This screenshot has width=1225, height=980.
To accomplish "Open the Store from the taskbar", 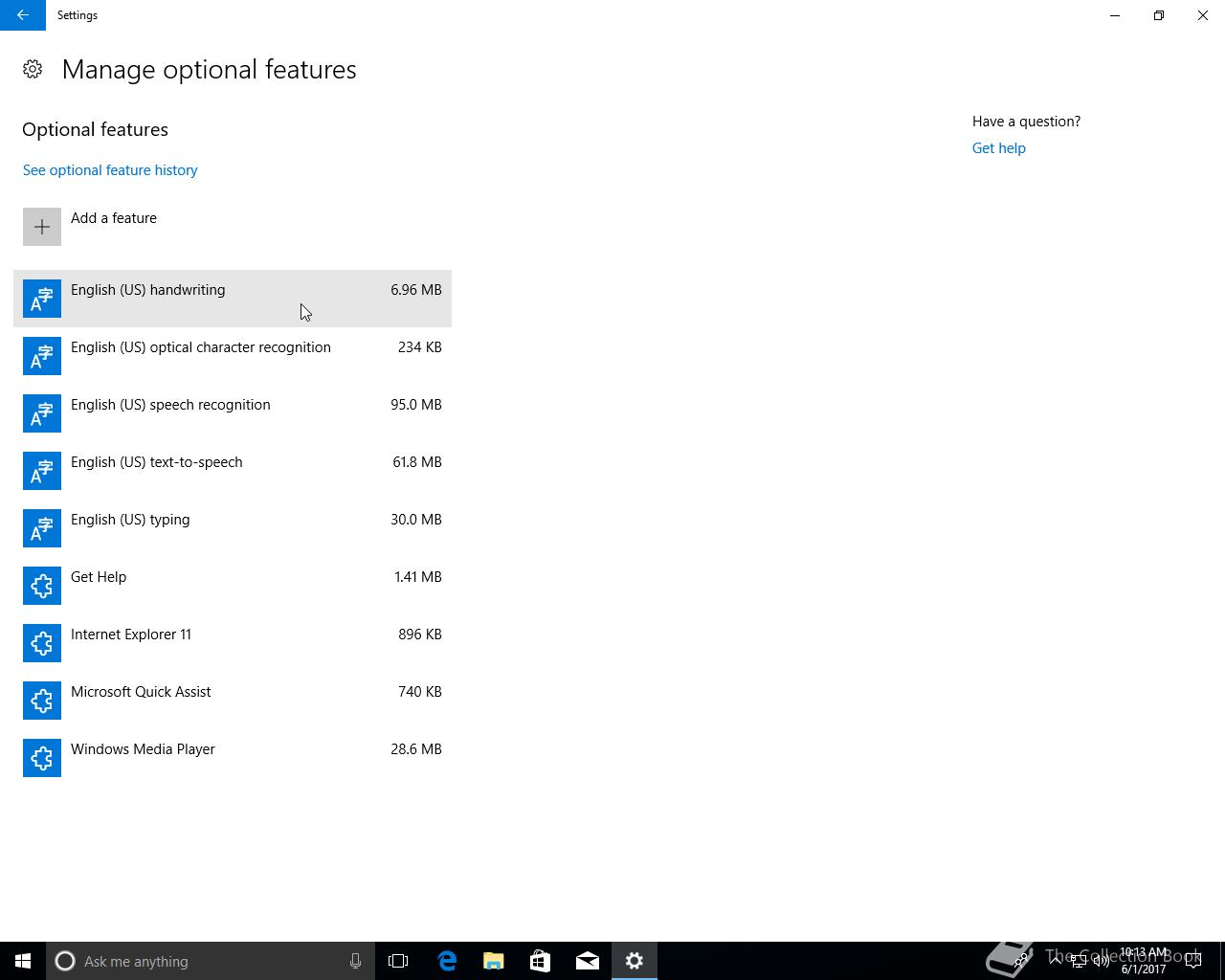I will [541, 961].
